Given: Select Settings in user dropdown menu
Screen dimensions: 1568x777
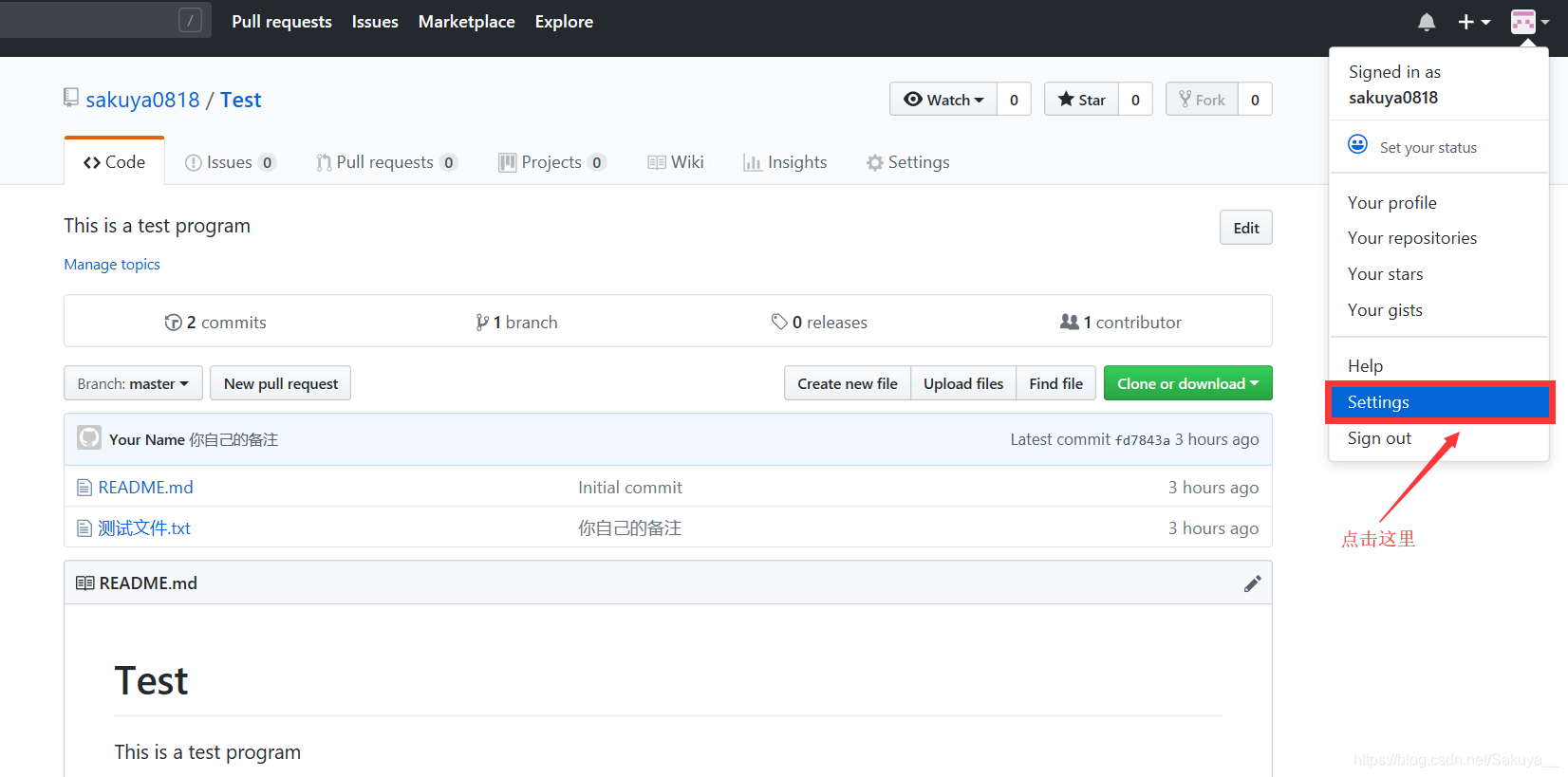Looking at the screenshot, I should point(1439,402).
